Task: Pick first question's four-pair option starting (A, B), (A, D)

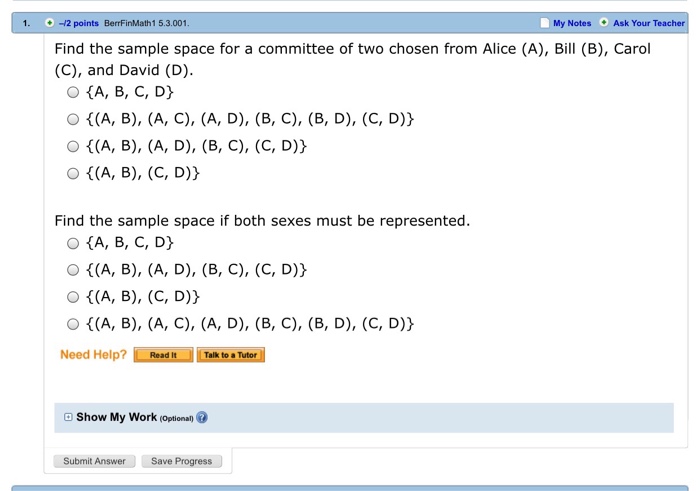Action: tap(73, 147)
